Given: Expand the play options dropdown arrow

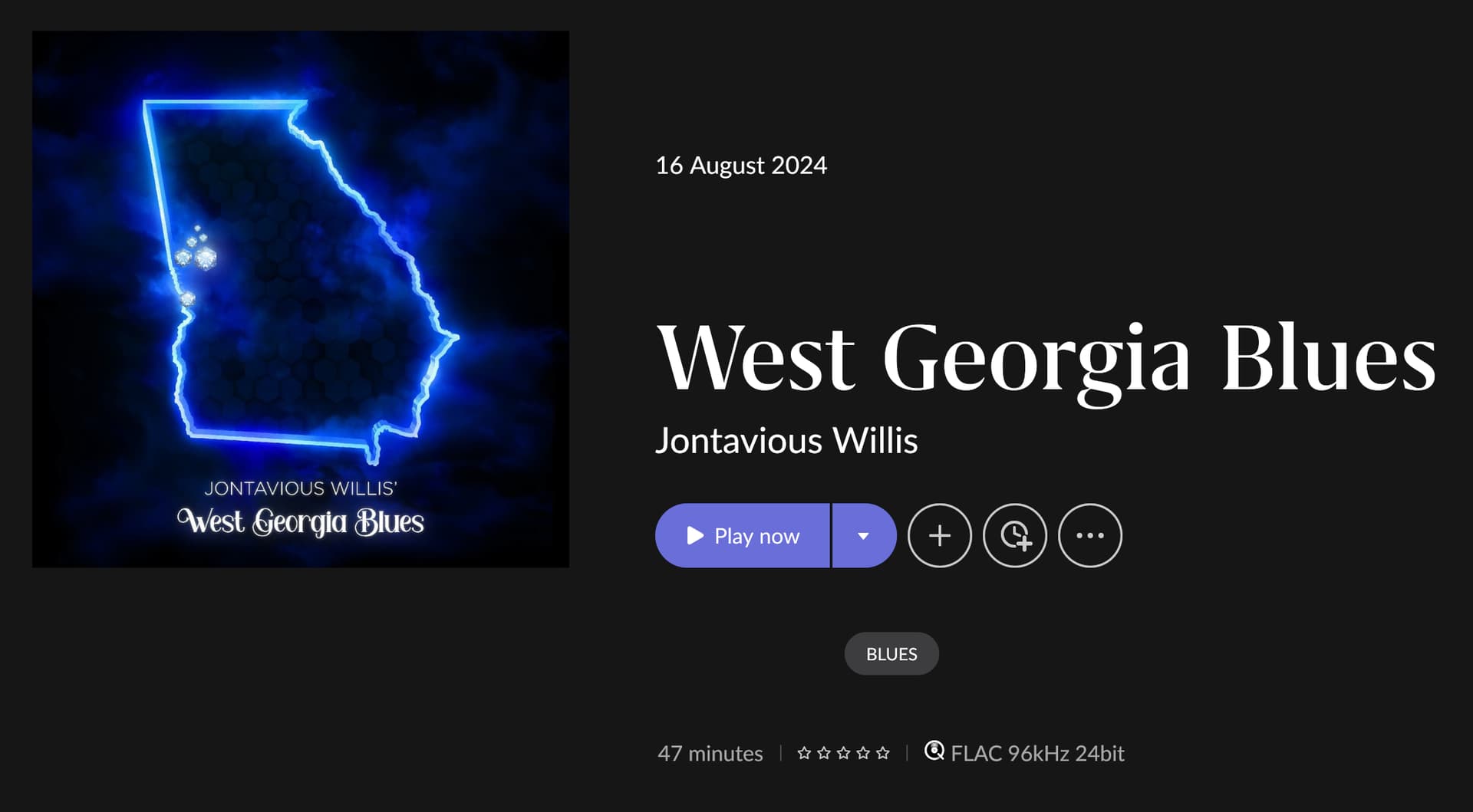Looking at the screenshot, I should click(864, 535).
